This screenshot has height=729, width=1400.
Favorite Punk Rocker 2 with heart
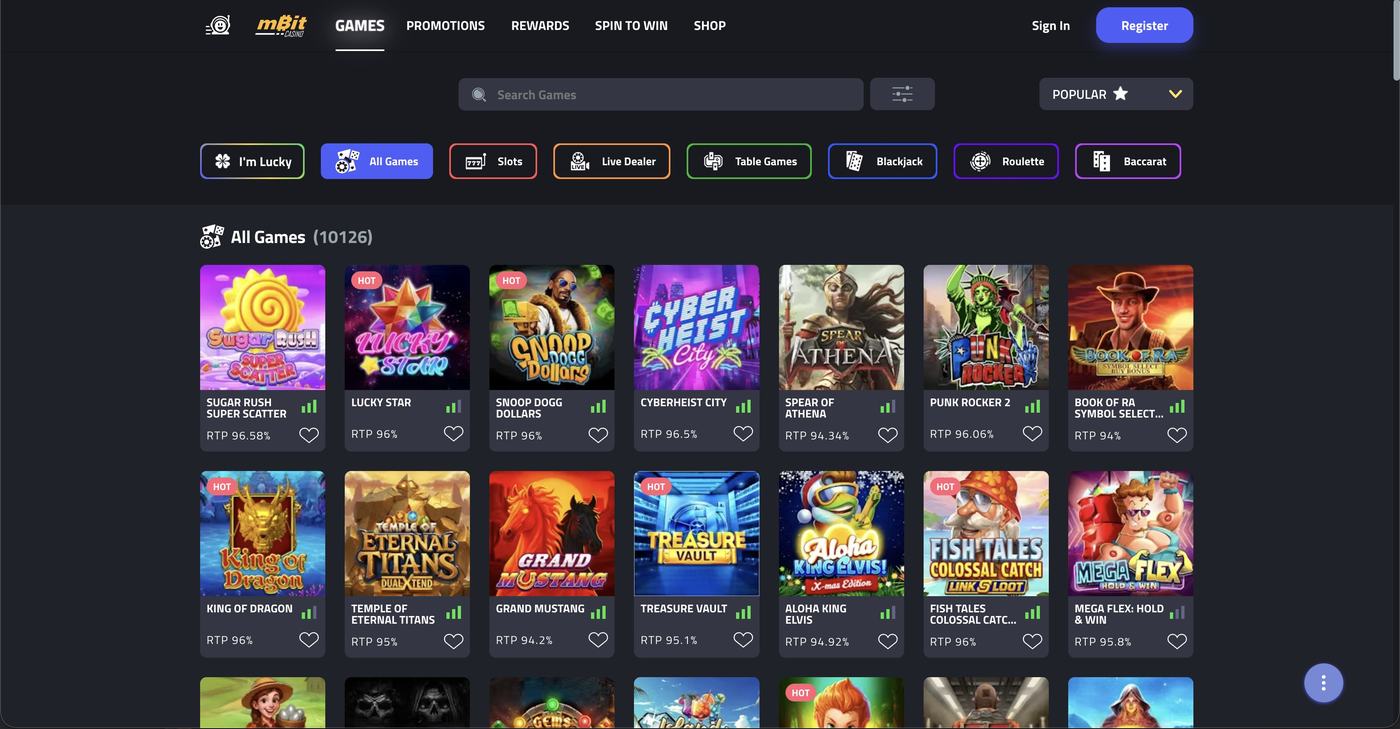1032,433
